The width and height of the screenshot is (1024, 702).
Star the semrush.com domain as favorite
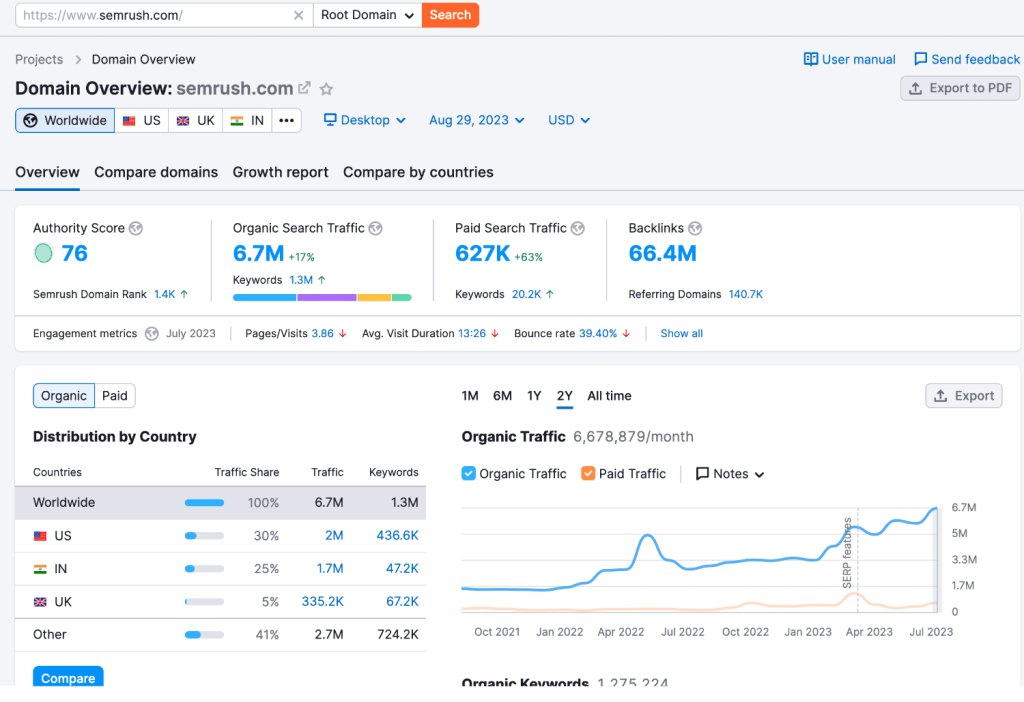pyautogui.click(x=327, y=88)
